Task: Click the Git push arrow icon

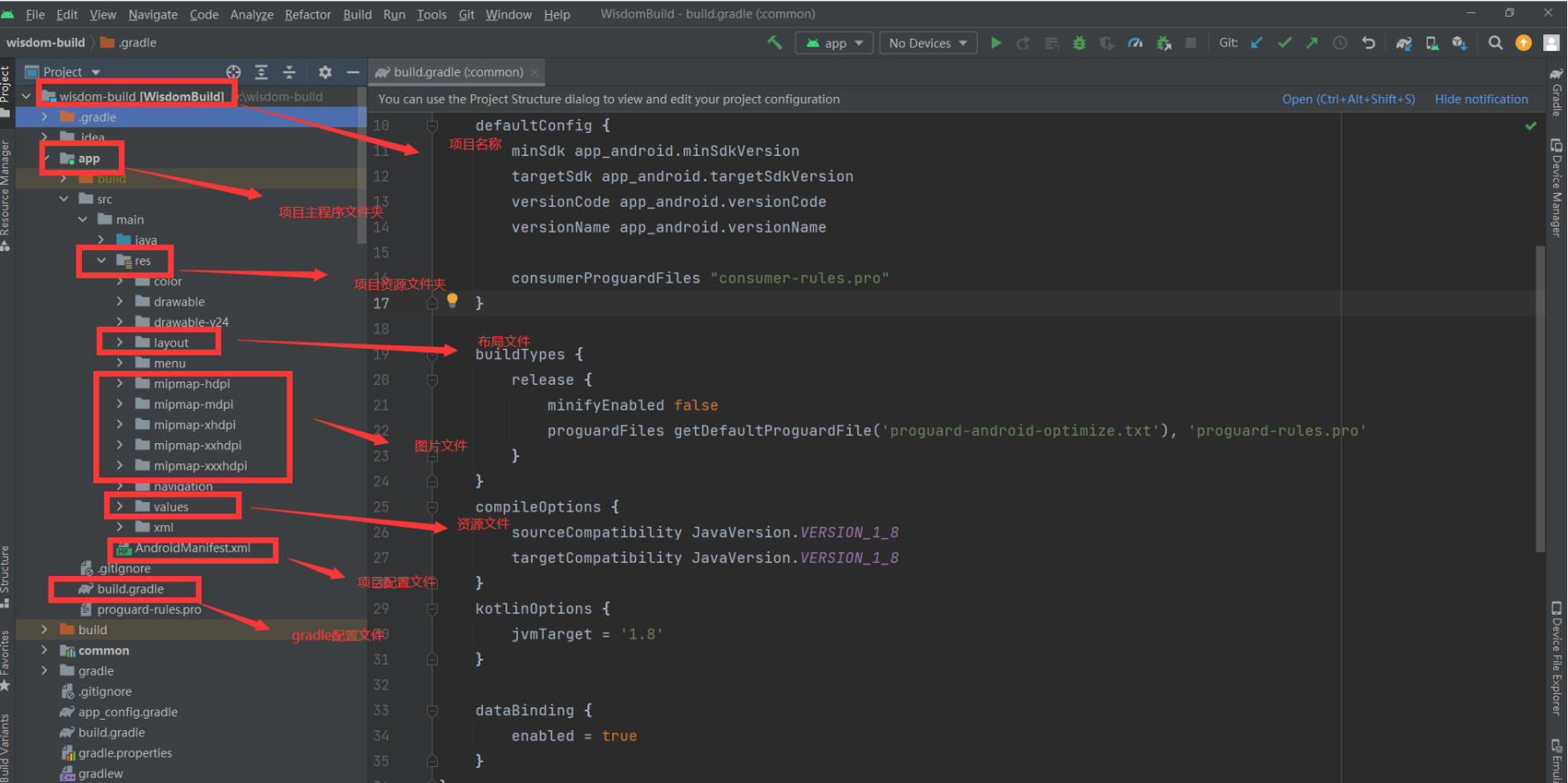Action: click(x=1313, y=43)
